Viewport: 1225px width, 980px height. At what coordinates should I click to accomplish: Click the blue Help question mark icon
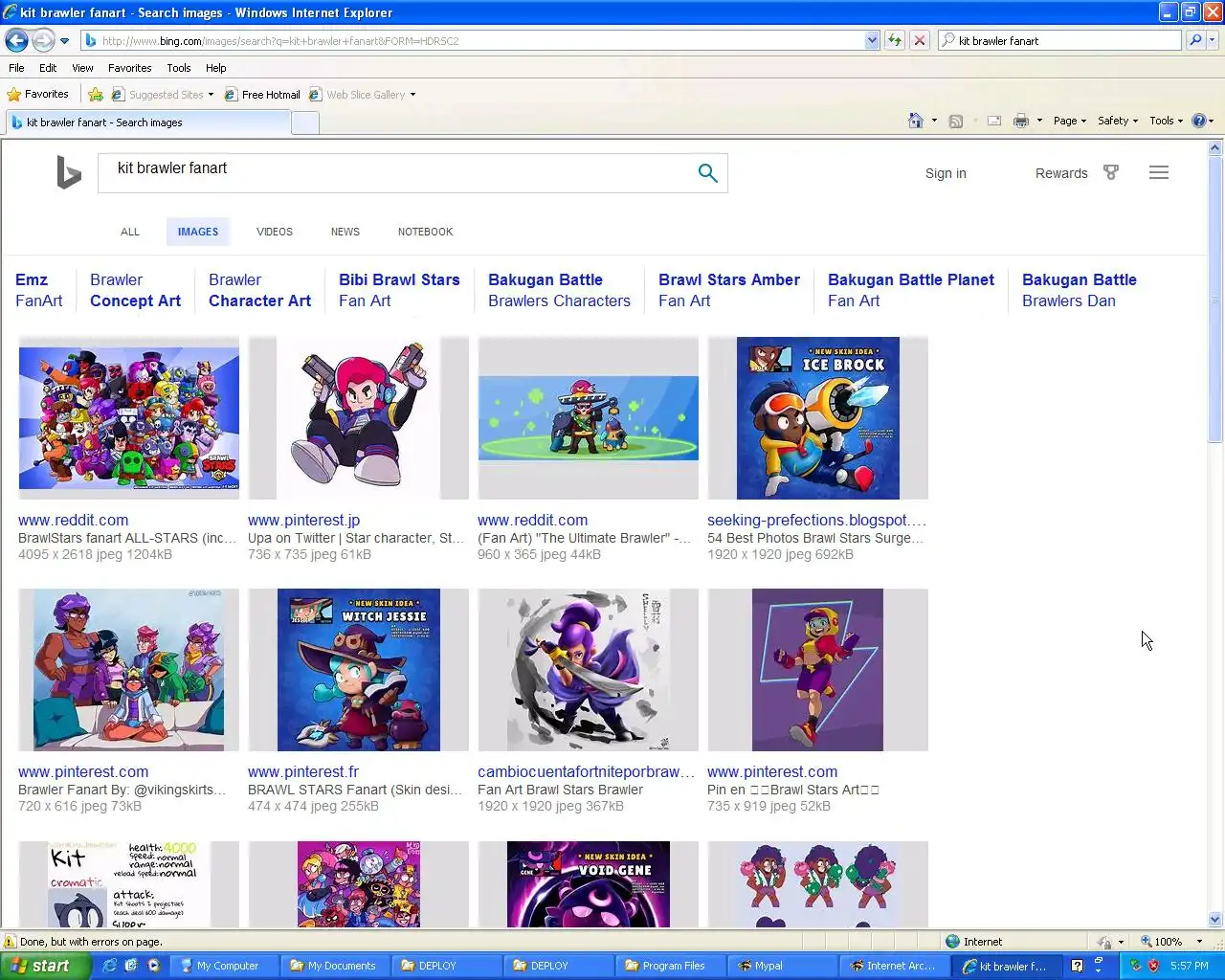pyautogui.click(x=1199, y=121)
